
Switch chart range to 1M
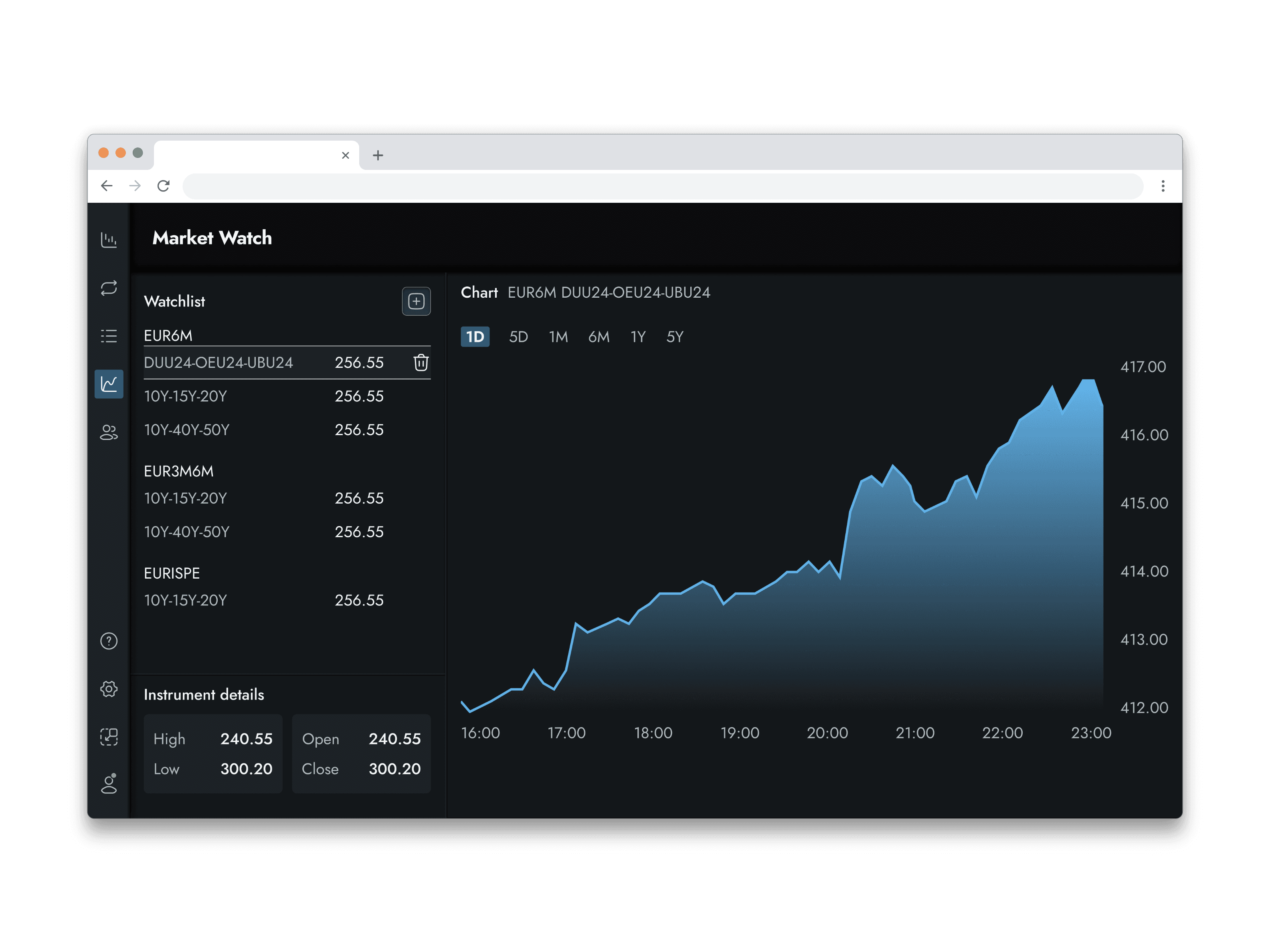coord(558,337)
